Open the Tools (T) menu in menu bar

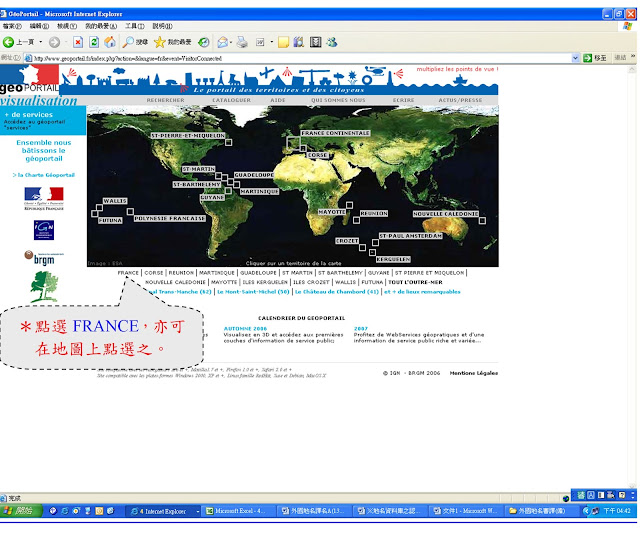[x=134, y=26]
